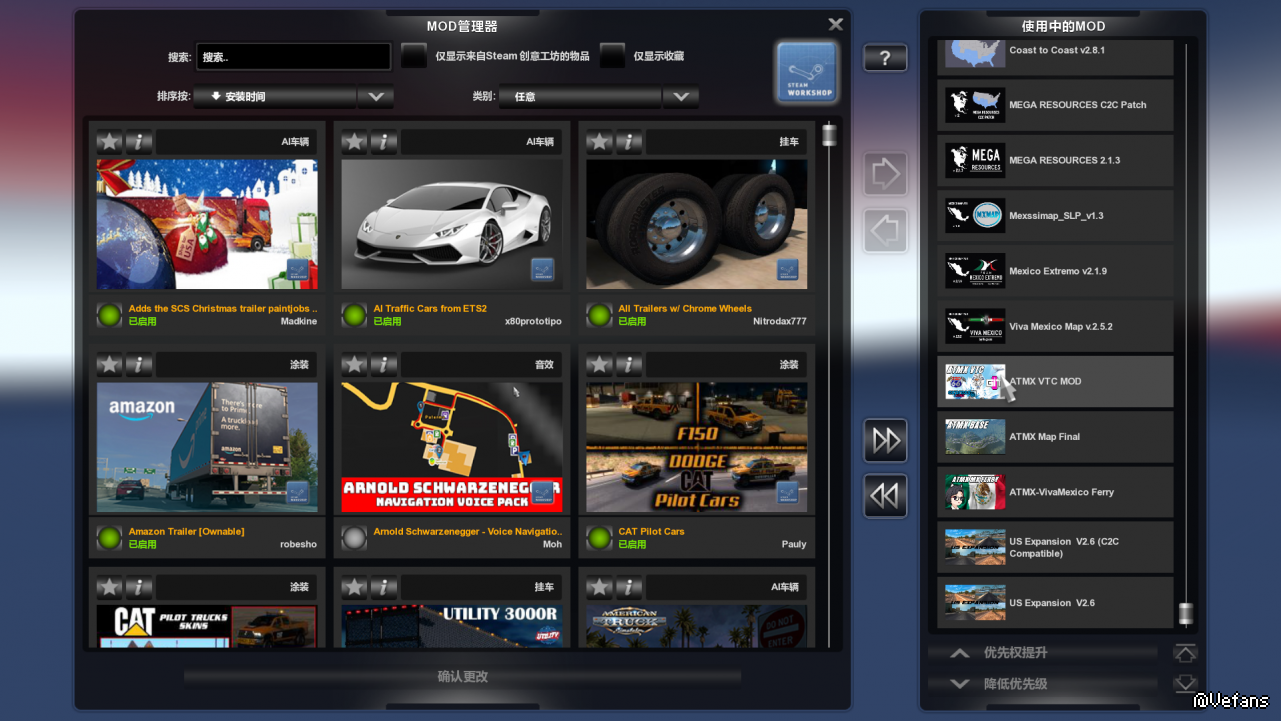Favorite the SCS Christmas trailer paintjobs mod
Screen dimensions: 1281x721
coord(110,142)
